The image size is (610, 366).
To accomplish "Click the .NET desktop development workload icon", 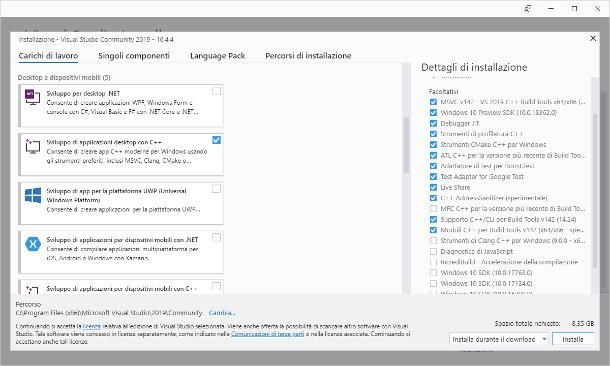I will pyautogui.click(x=33, y=97).
